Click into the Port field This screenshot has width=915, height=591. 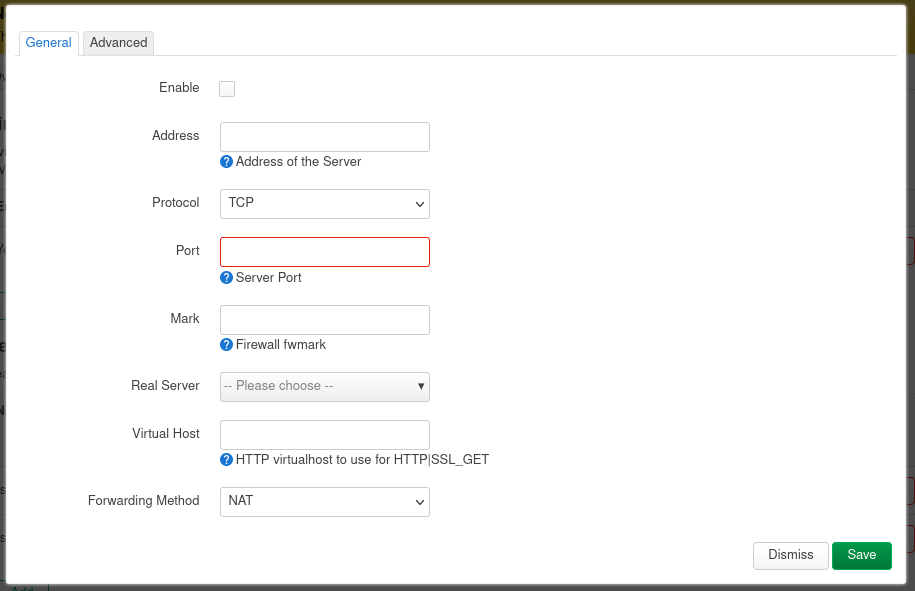[x=324, y=252]
